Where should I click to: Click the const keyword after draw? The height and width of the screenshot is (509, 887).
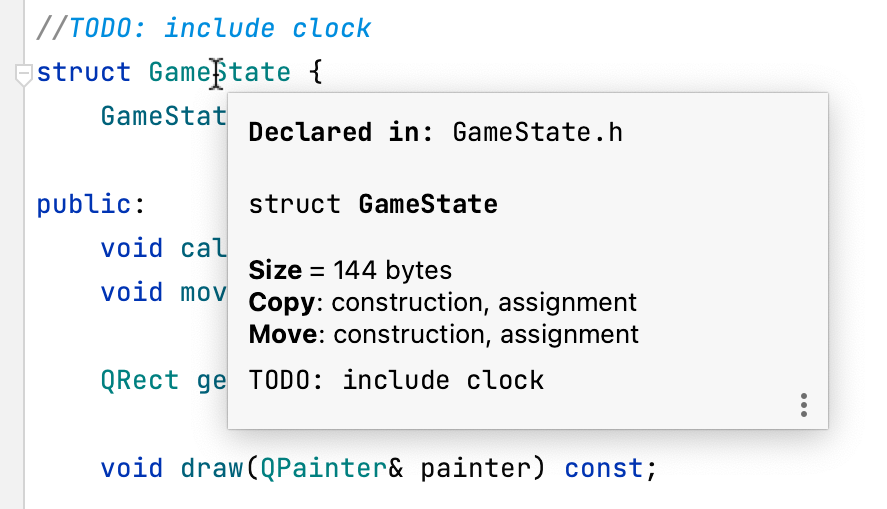[604, 468]
